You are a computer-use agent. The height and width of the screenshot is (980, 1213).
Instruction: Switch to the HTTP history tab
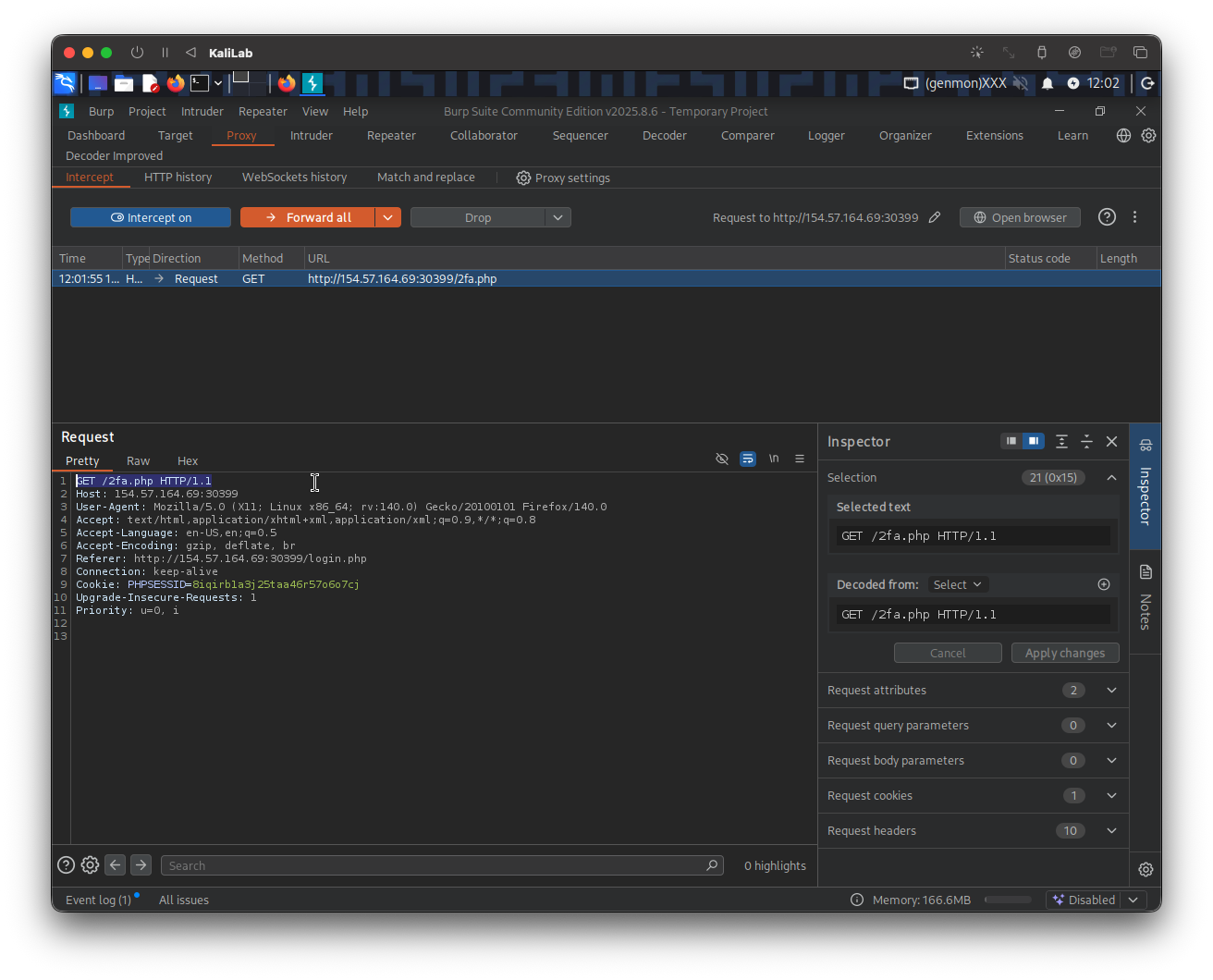(x=178, y=177)
